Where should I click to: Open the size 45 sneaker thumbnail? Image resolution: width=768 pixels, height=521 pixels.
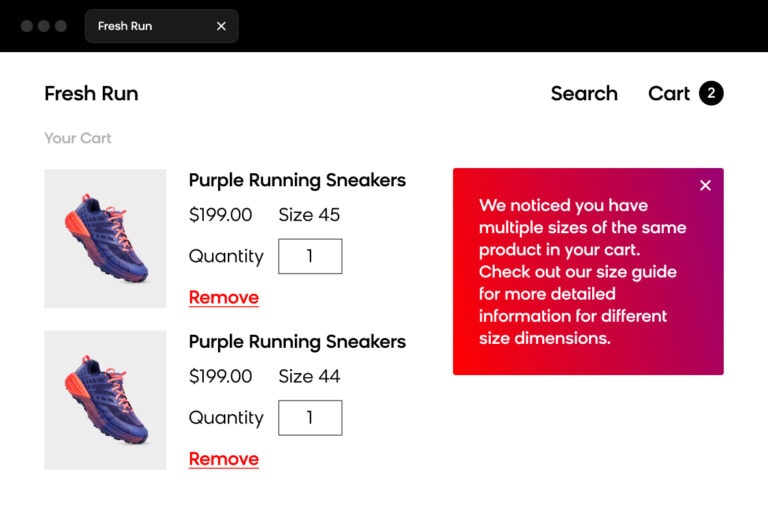pos(105,238)
